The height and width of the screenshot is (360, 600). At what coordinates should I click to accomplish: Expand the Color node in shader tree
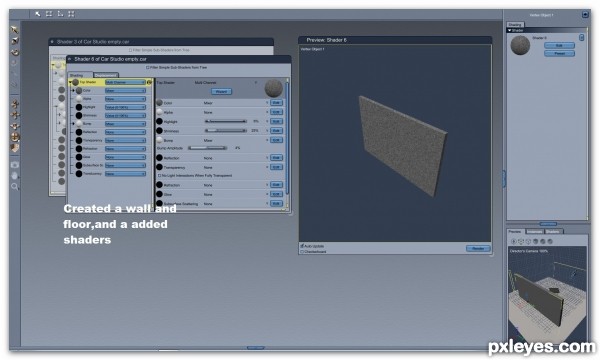pyautogui.click(x=74, y=91)
